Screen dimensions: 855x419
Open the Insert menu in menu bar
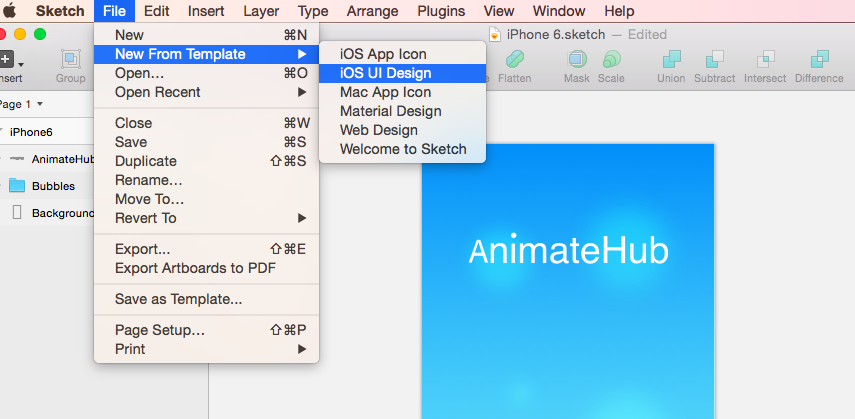point(206,11)
